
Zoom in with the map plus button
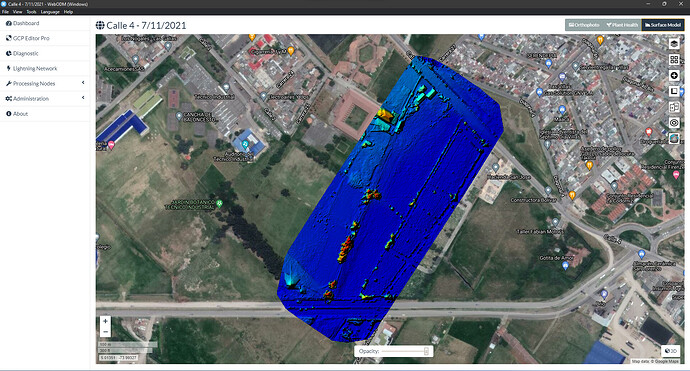[105, 321]
